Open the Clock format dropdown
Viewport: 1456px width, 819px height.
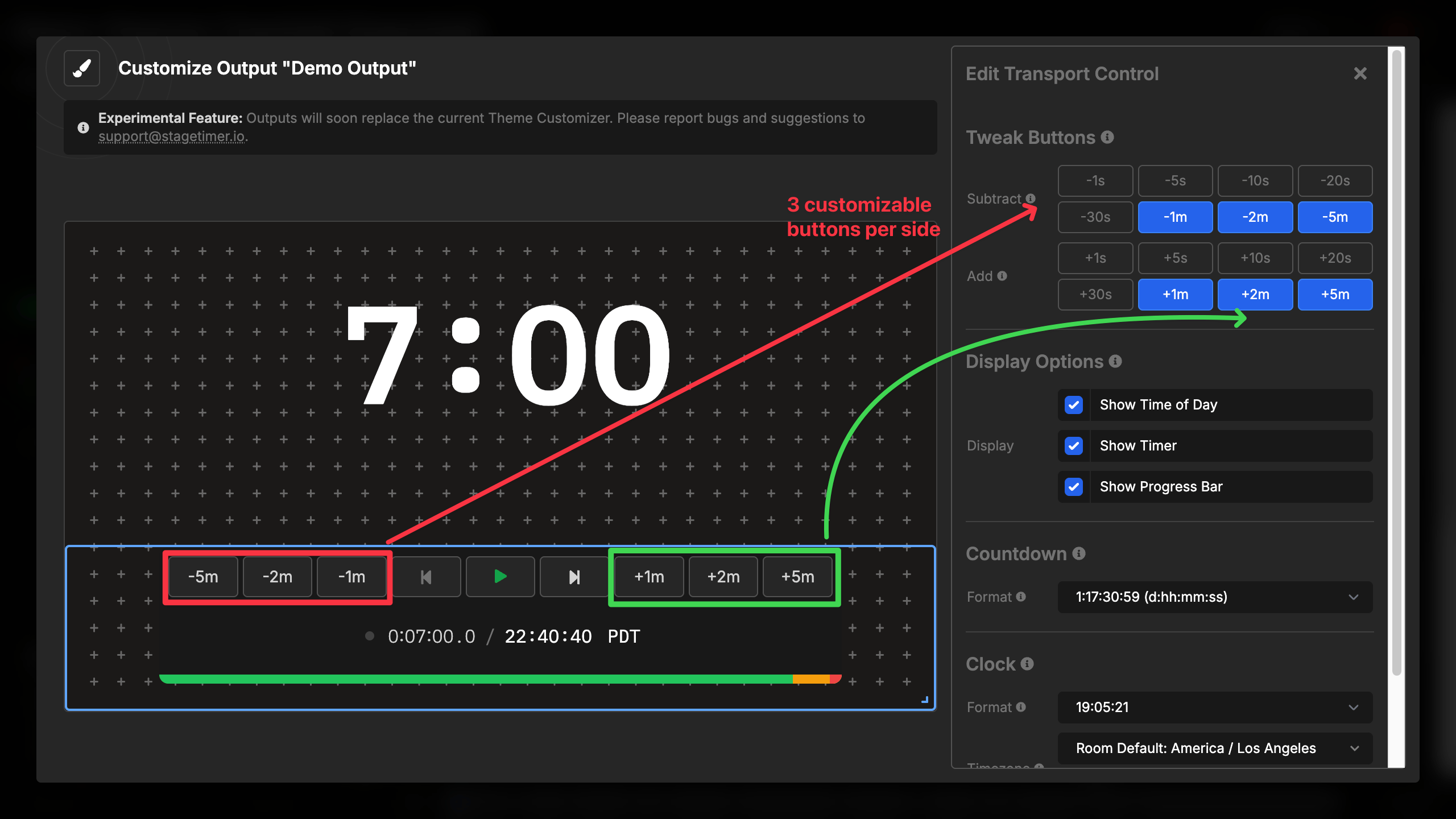tap(1214, 707)
